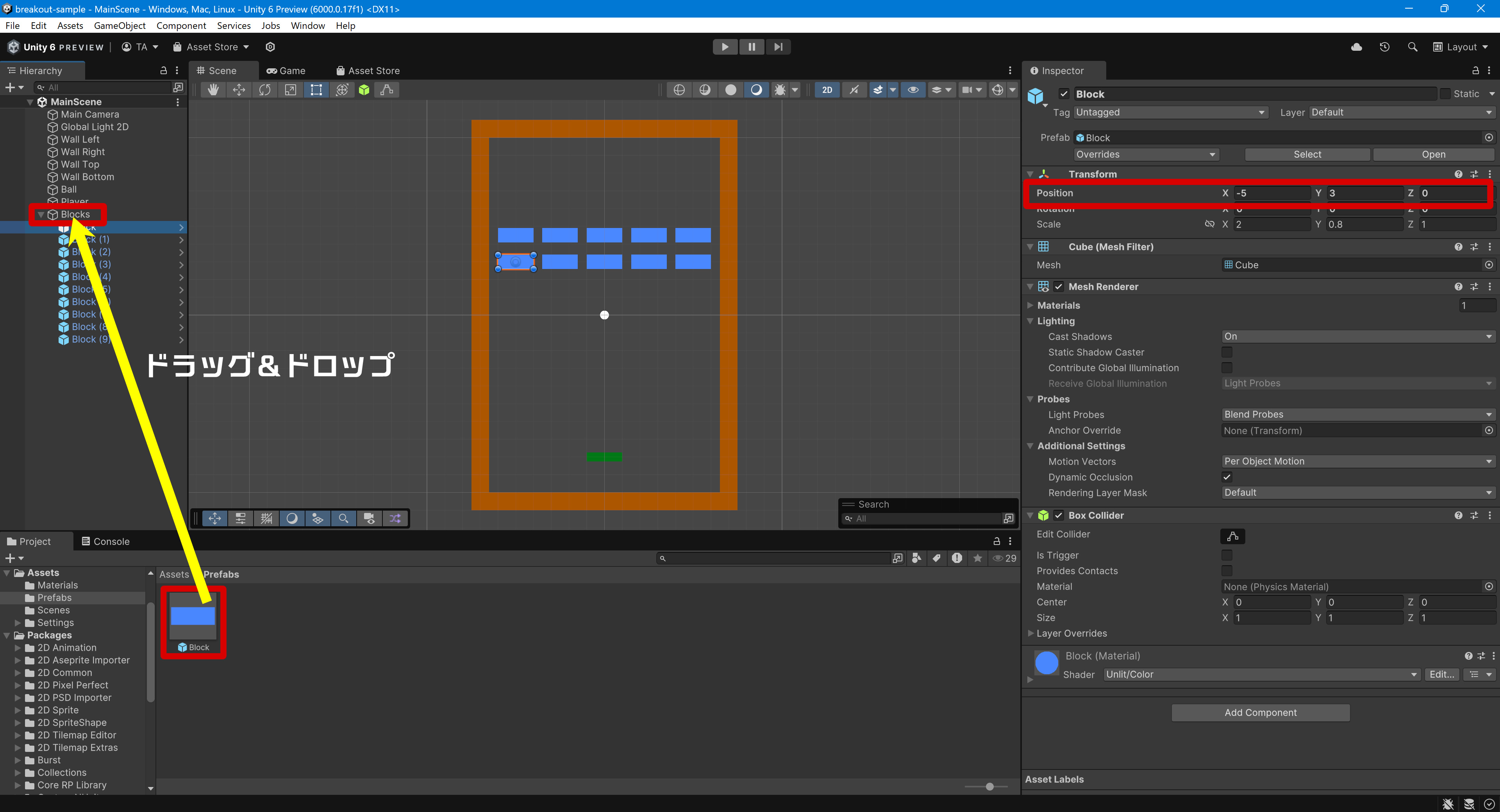Click the Step frame button
Screen dimensions: 1500x812
pos(778,46)
